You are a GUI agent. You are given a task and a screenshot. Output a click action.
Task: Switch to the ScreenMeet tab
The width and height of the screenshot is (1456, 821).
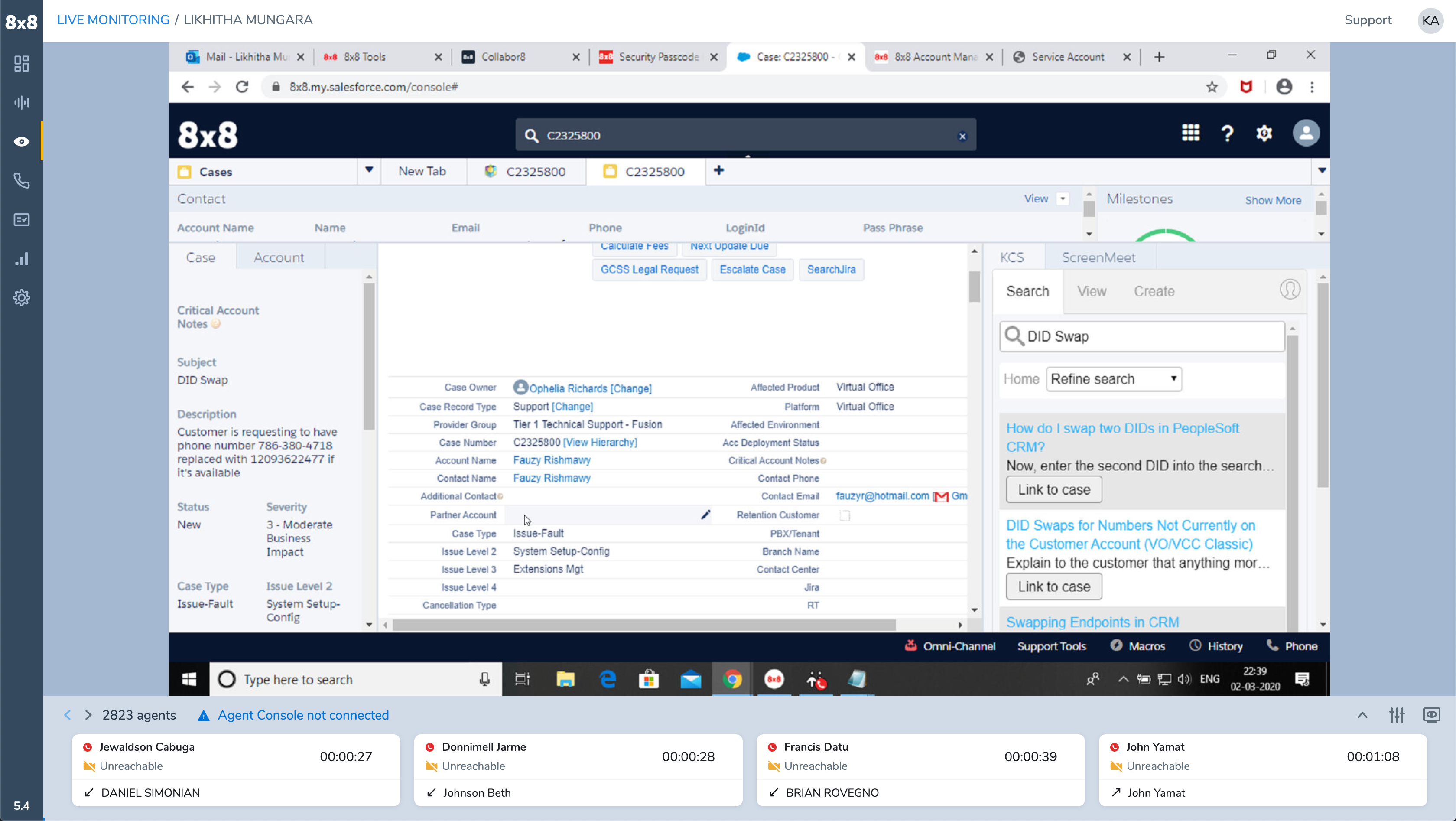pyautogui.click(x=1098, y=258)
